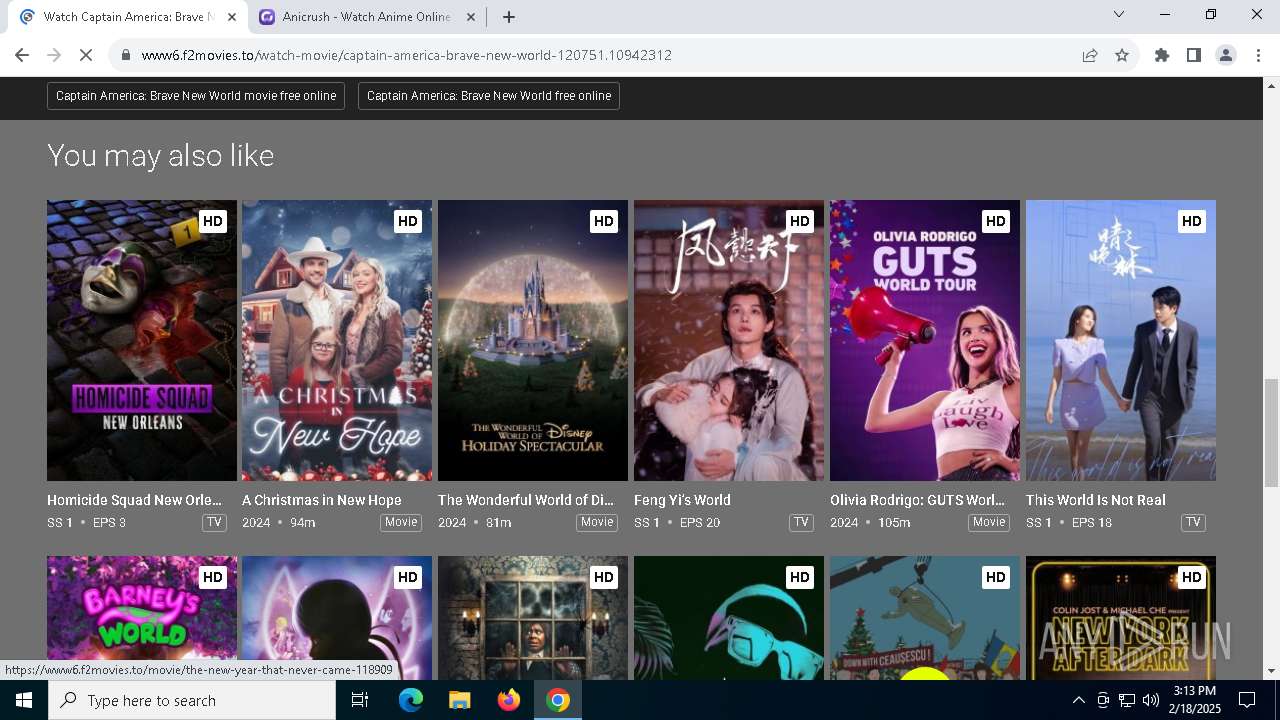Open a new browser tab
The image size is (1280, 720).
pos(509,17)
